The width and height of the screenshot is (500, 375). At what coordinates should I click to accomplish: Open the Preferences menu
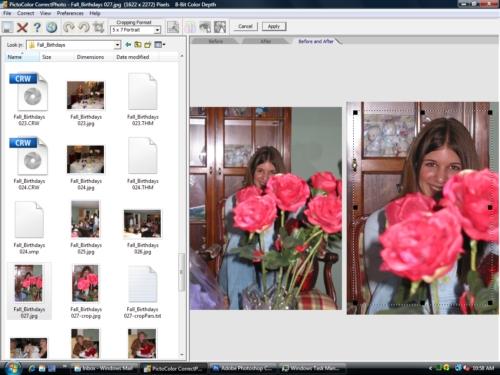(x=70, y=13)
